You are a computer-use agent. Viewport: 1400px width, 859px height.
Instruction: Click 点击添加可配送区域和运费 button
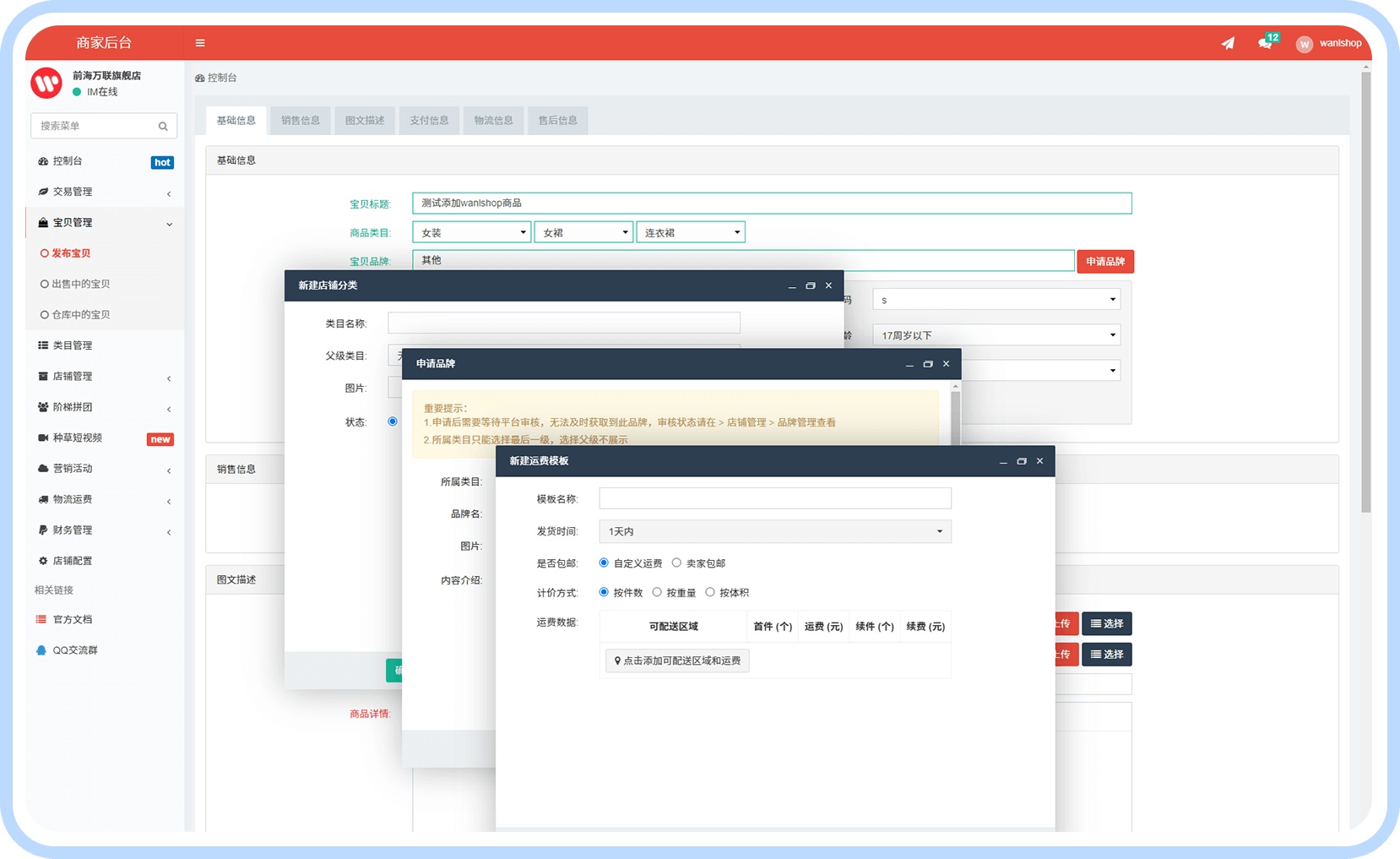677,661
